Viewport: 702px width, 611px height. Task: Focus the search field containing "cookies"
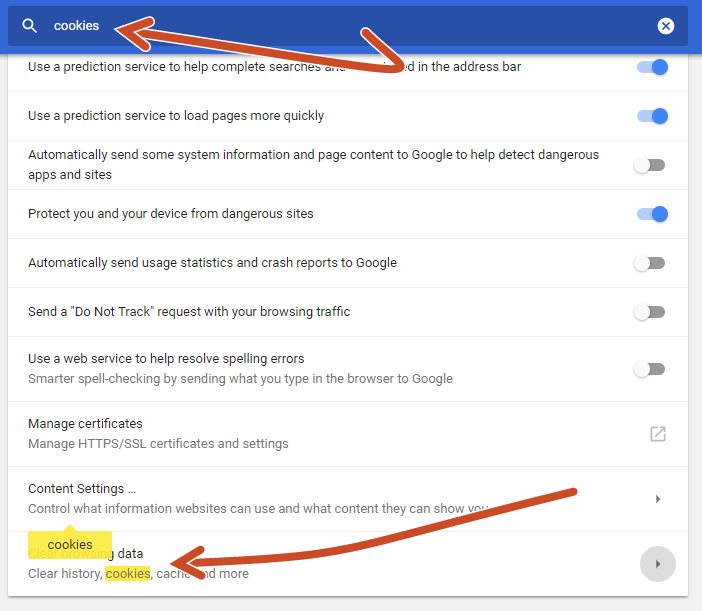300,26
